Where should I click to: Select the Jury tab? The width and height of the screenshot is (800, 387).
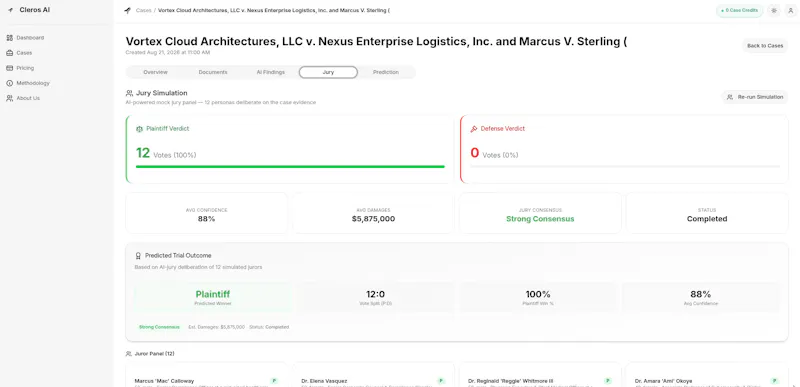pos(328,72)
